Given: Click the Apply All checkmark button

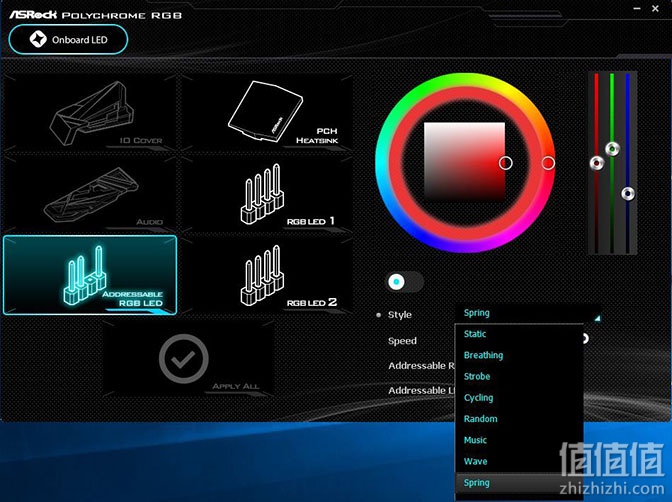Looking at the screenshot, I should tap(184, 359).
